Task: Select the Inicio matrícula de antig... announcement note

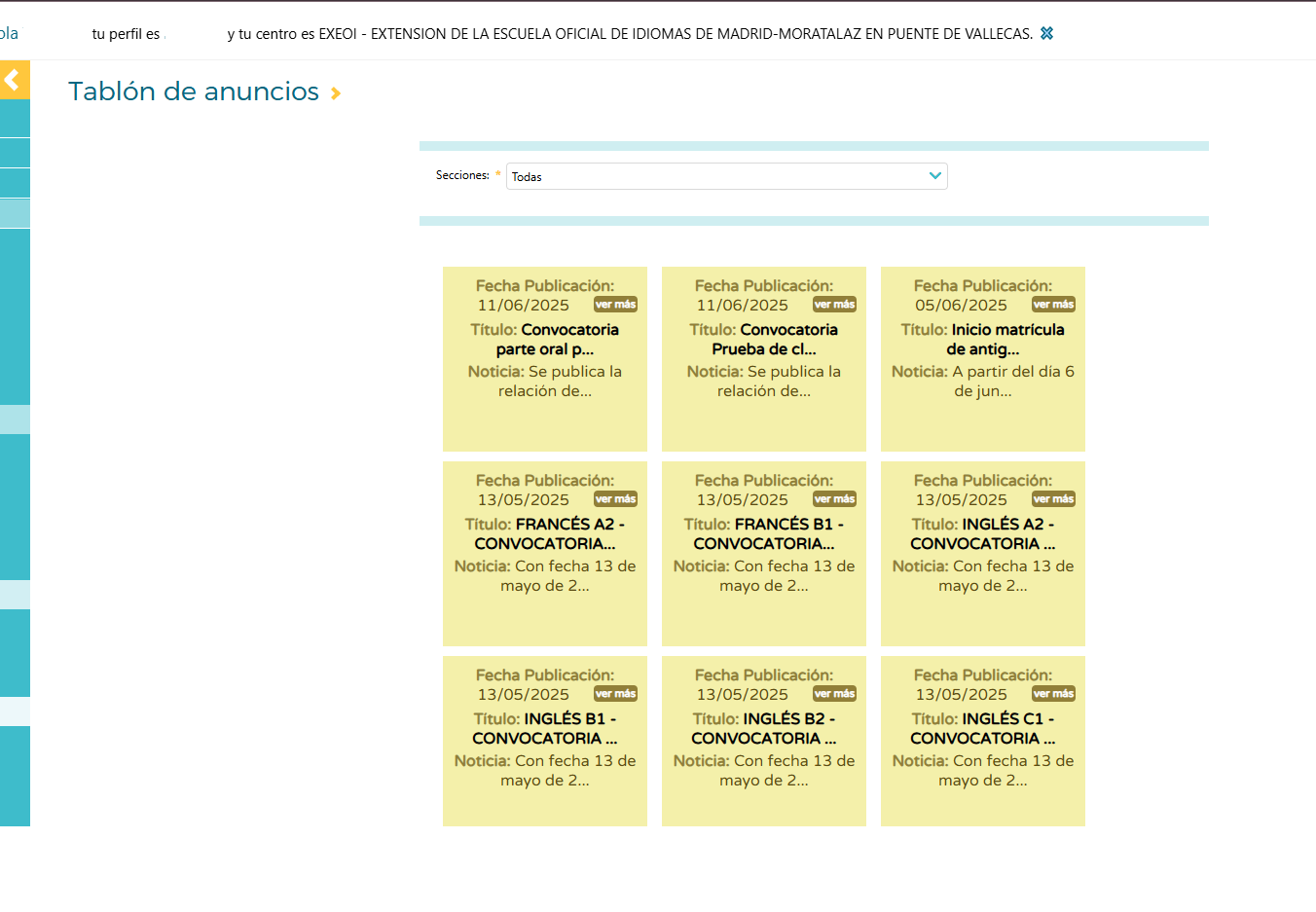Action: [x=983, y=359]
